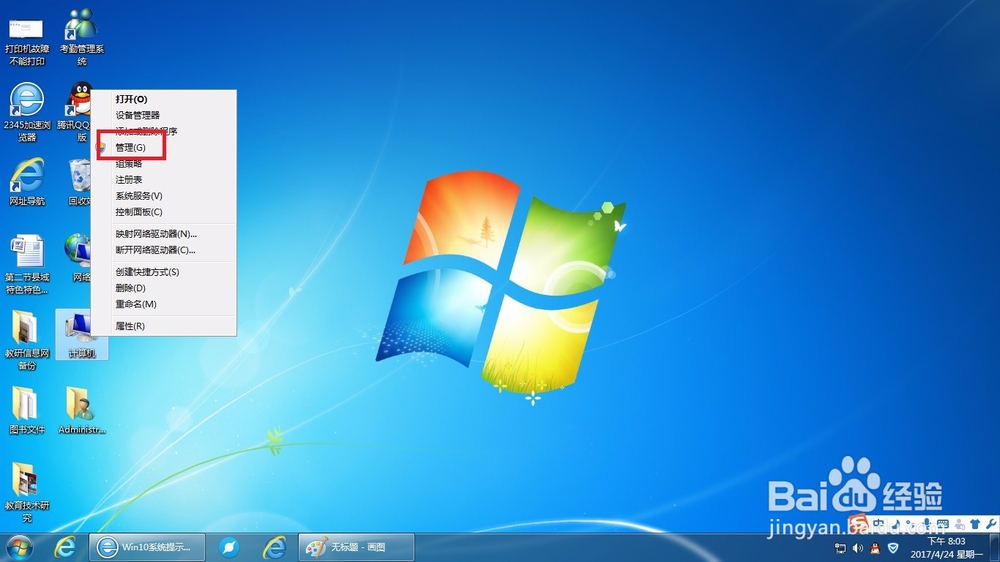Click the network tray icon
Screen dimensions: 1000x562
(841, 548)
